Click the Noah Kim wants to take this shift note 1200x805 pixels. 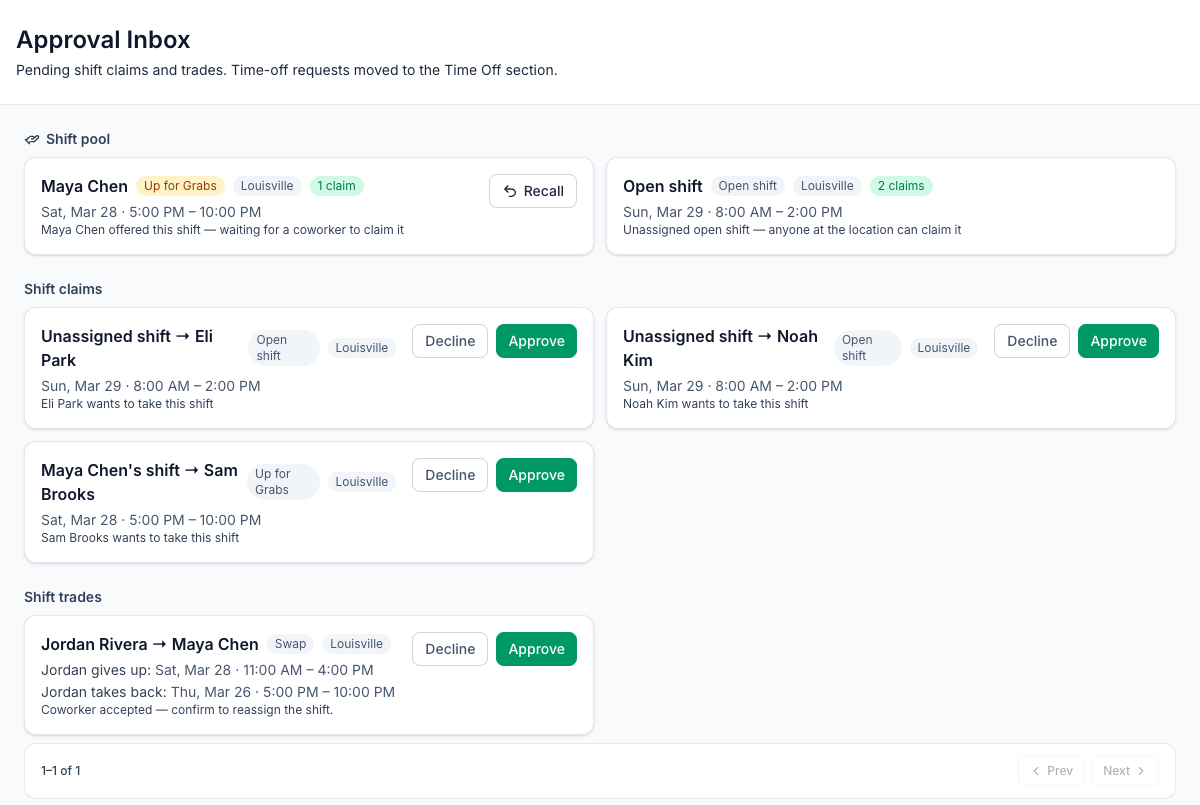[716, 404]
